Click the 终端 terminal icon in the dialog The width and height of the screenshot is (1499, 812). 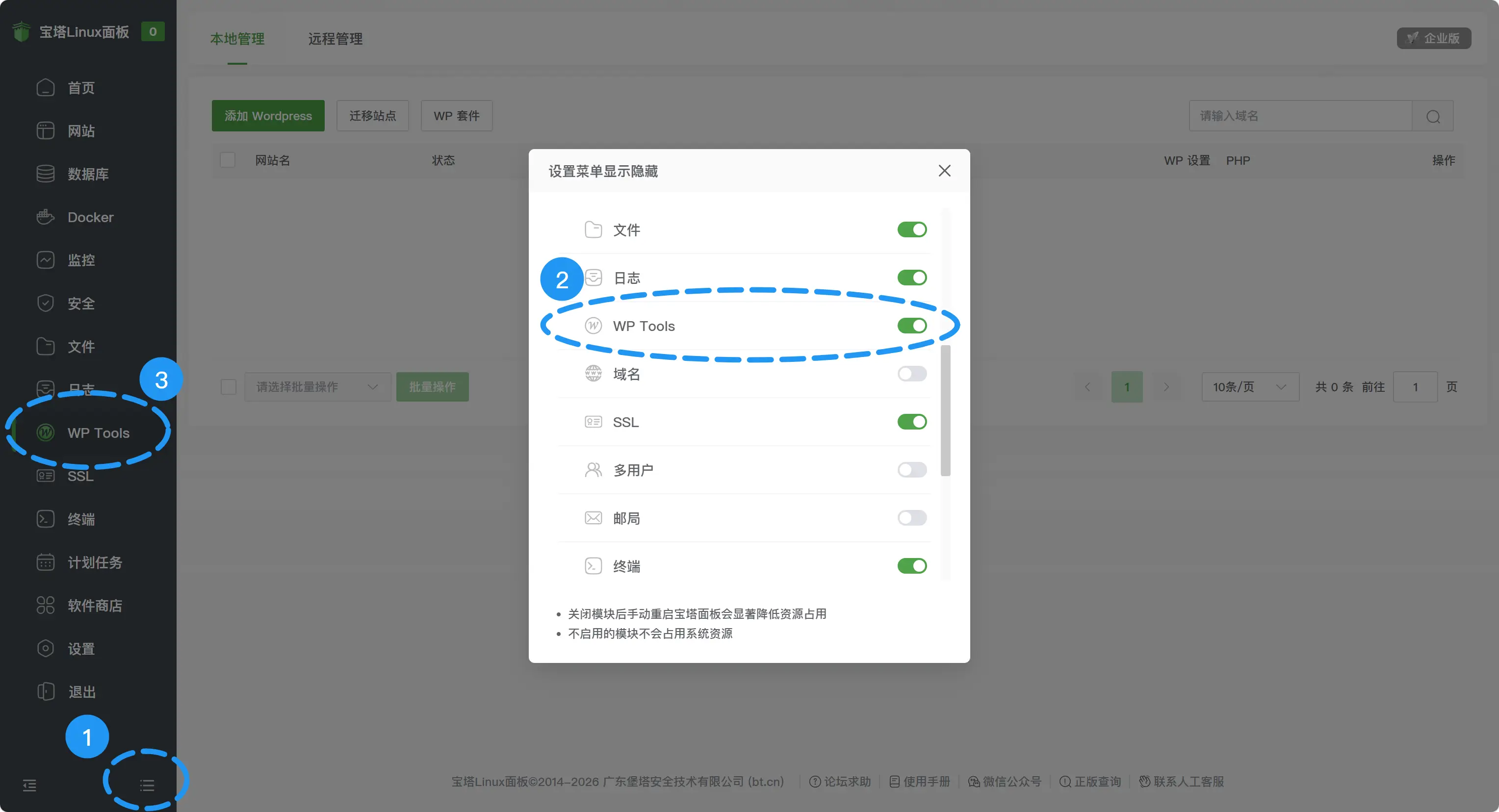point(593,566)
